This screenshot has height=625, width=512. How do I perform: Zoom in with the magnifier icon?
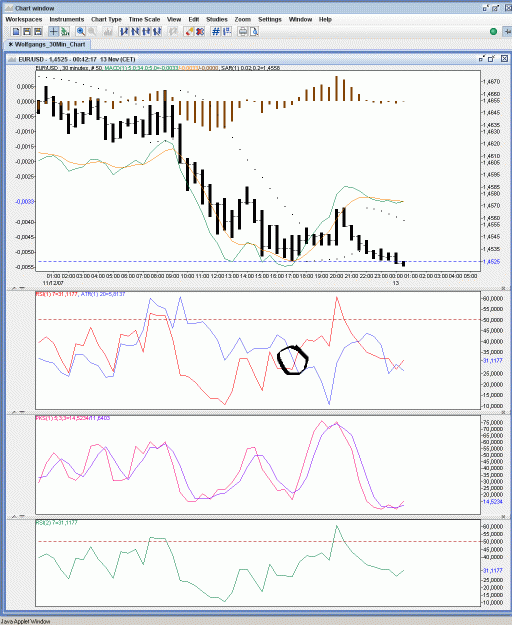coord(81,31)
